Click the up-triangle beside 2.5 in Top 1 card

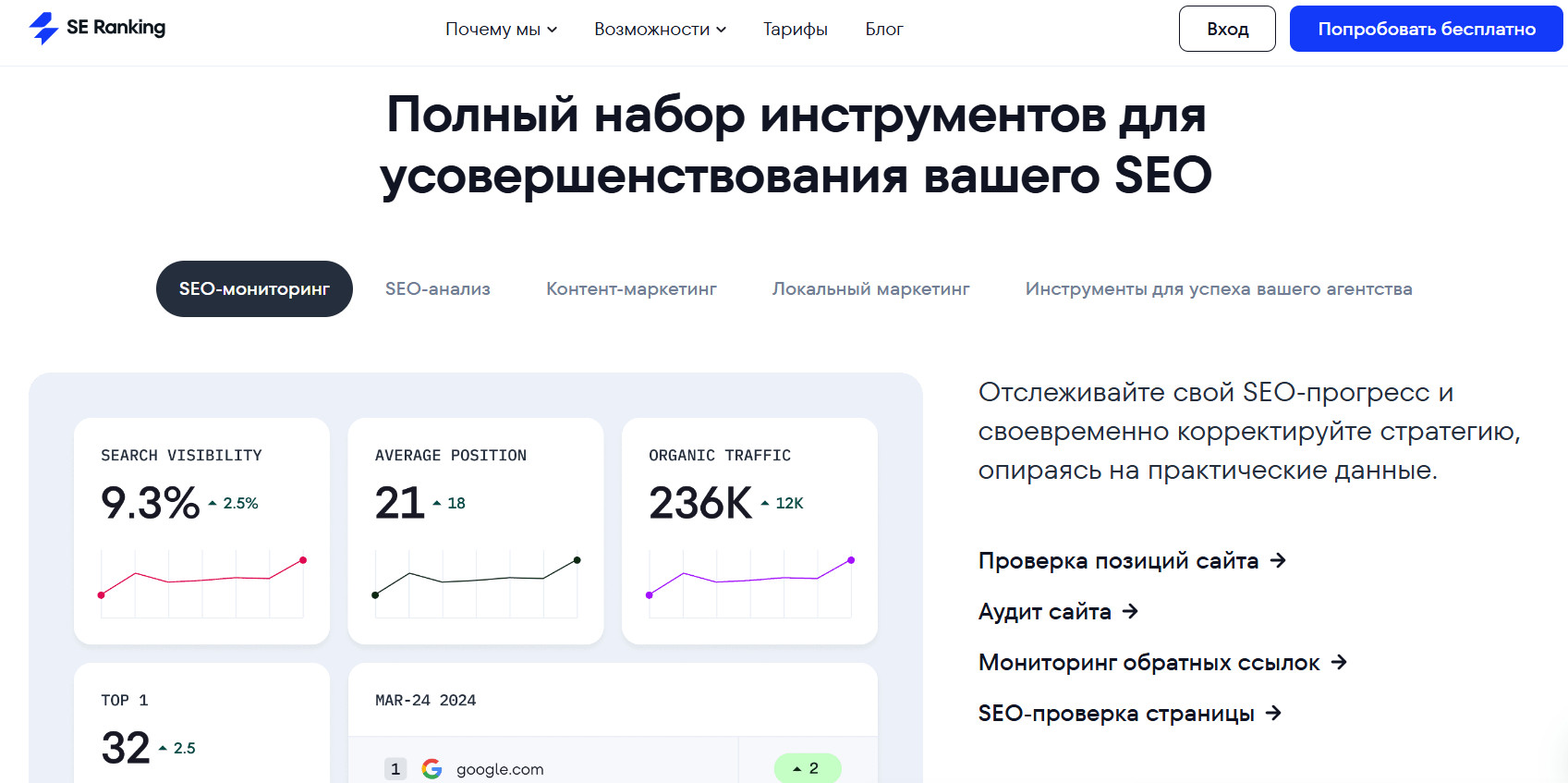click(163, 749)
